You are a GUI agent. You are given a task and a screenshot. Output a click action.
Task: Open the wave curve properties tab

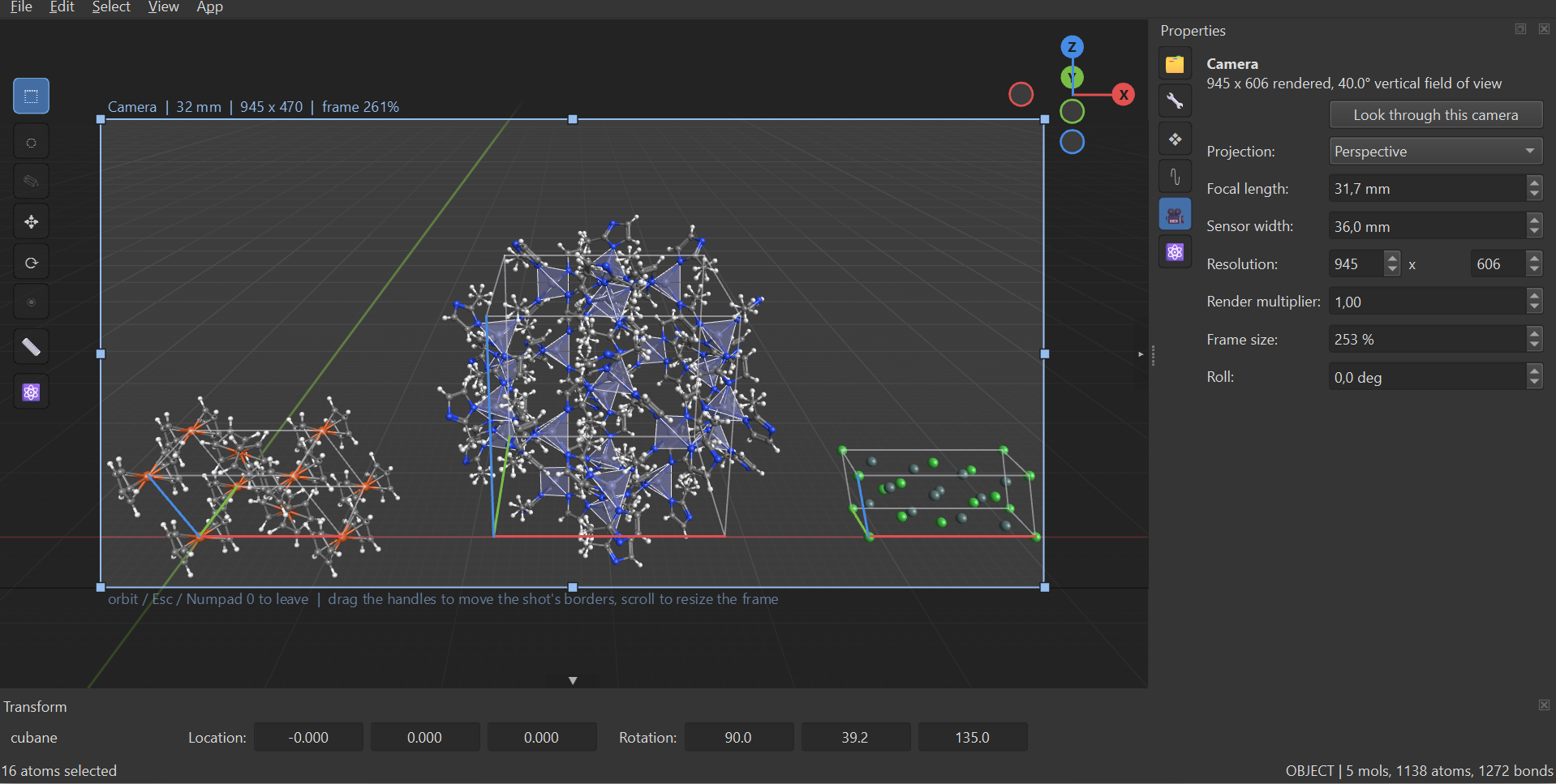[1175, 177]
